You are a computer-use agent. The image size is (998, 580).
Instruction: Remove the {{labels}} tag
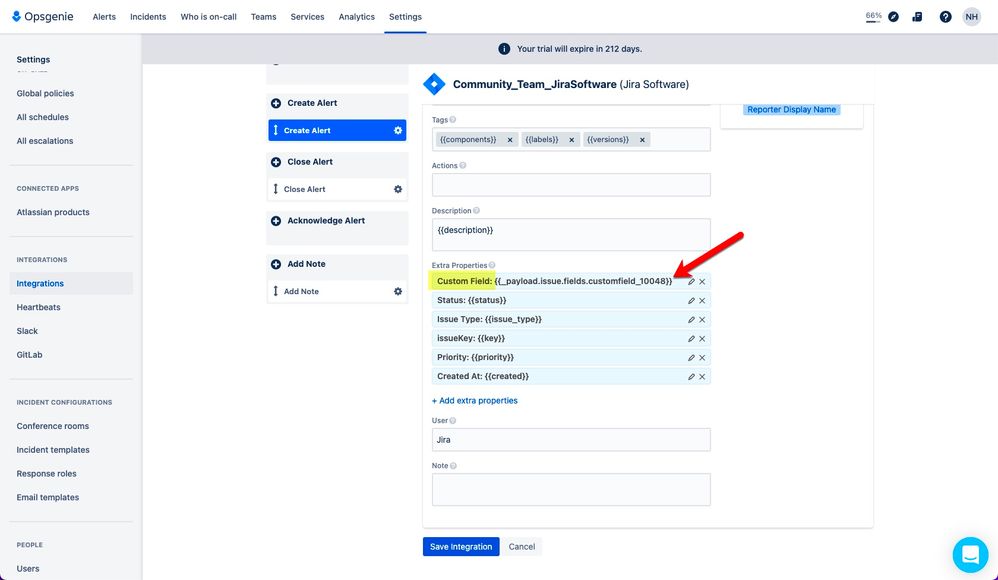pos(572,140)
